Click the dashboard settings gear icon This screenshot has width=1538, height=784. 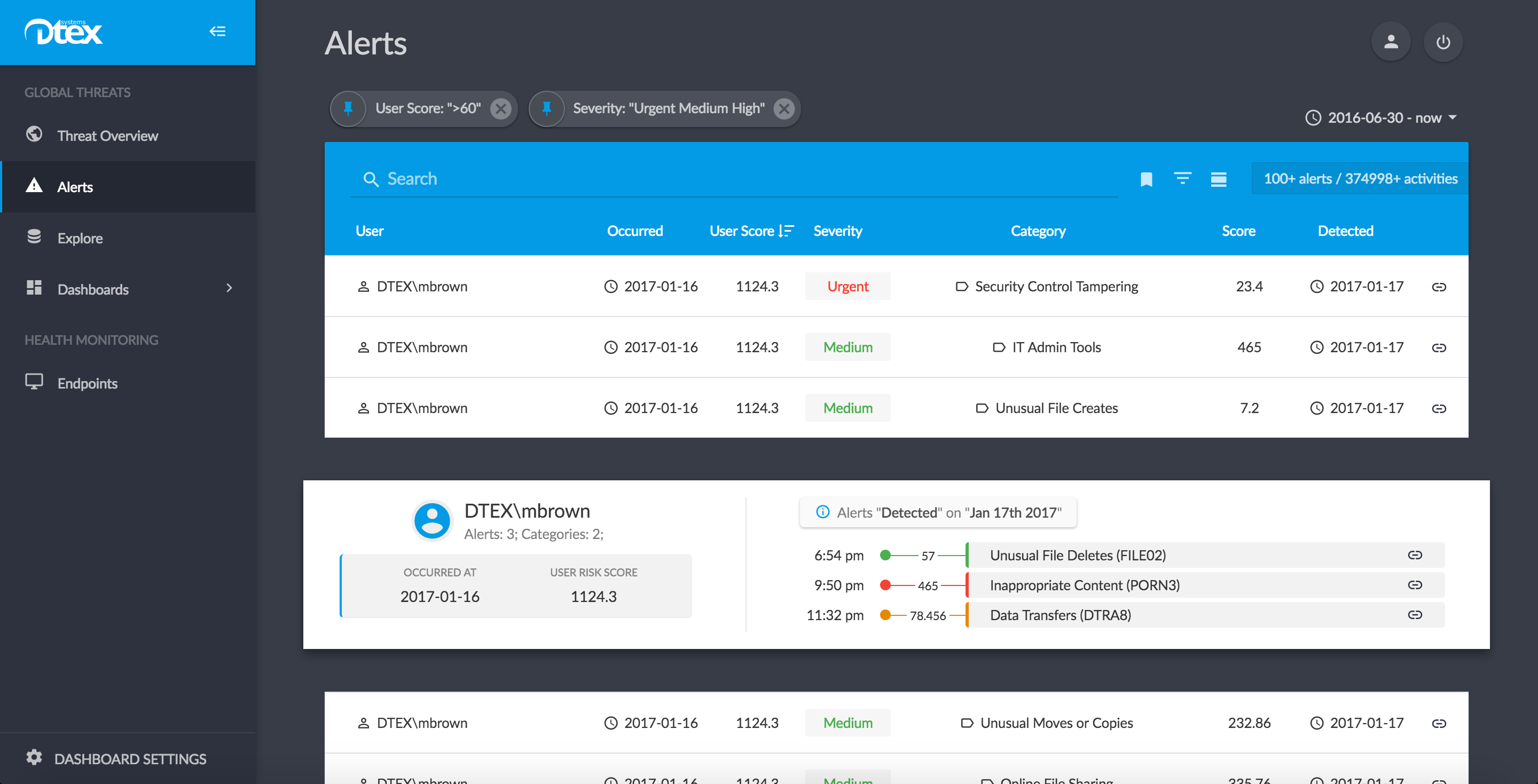[x=34, y=757]
